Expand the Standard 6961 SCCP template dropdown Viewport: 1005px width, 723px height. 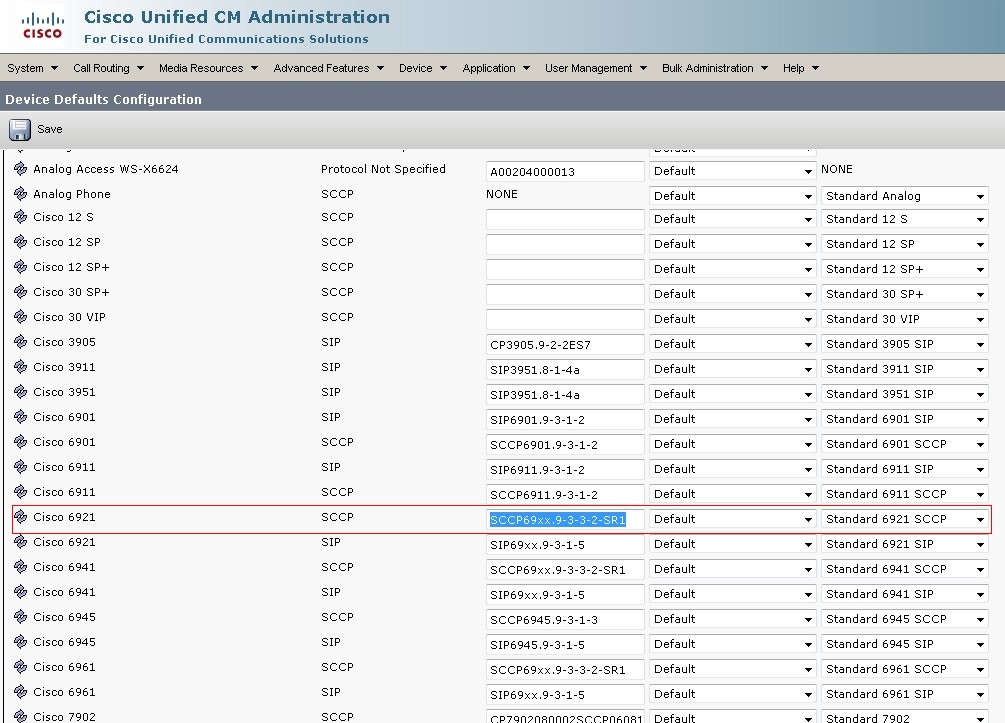click(904, 669)
